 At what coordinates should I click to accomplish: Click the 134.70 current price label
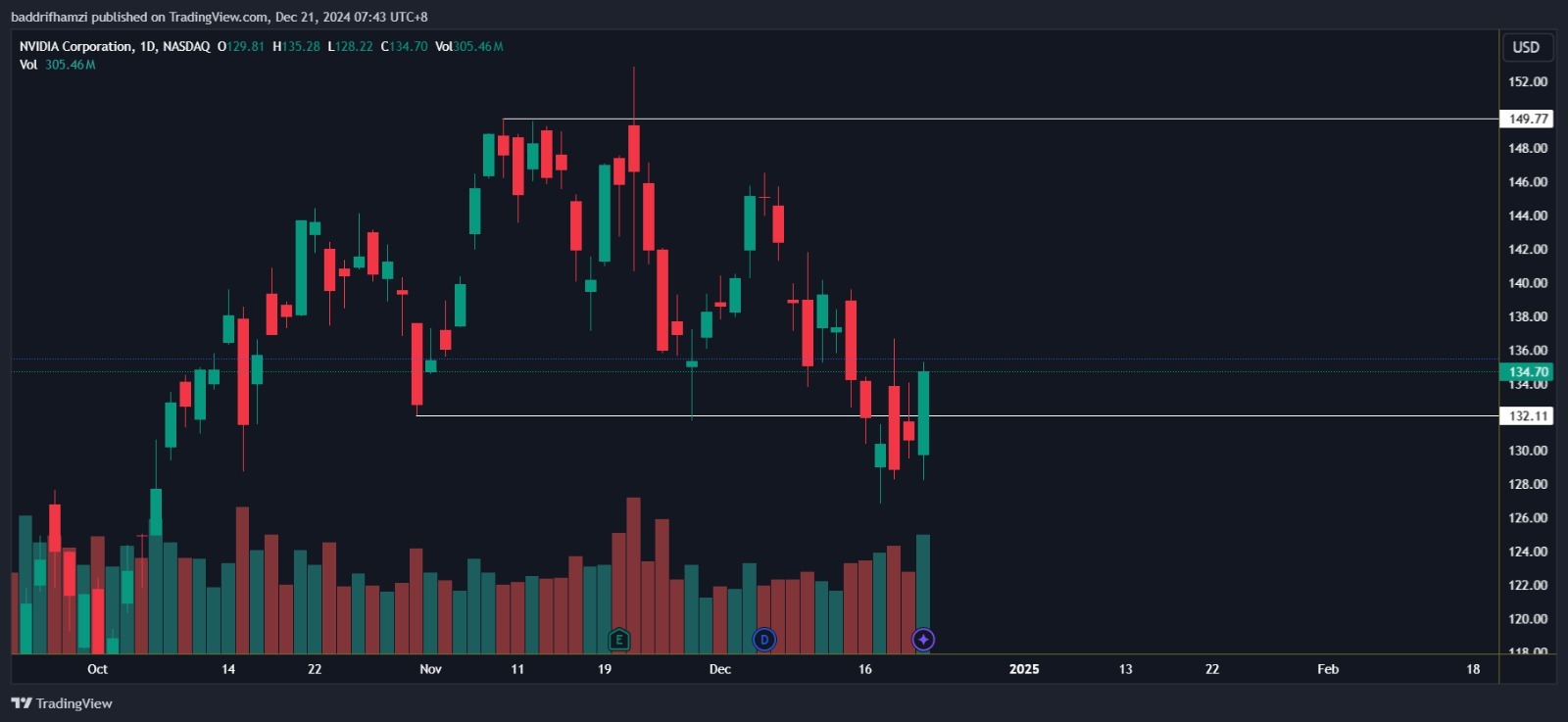(1527, 372)
